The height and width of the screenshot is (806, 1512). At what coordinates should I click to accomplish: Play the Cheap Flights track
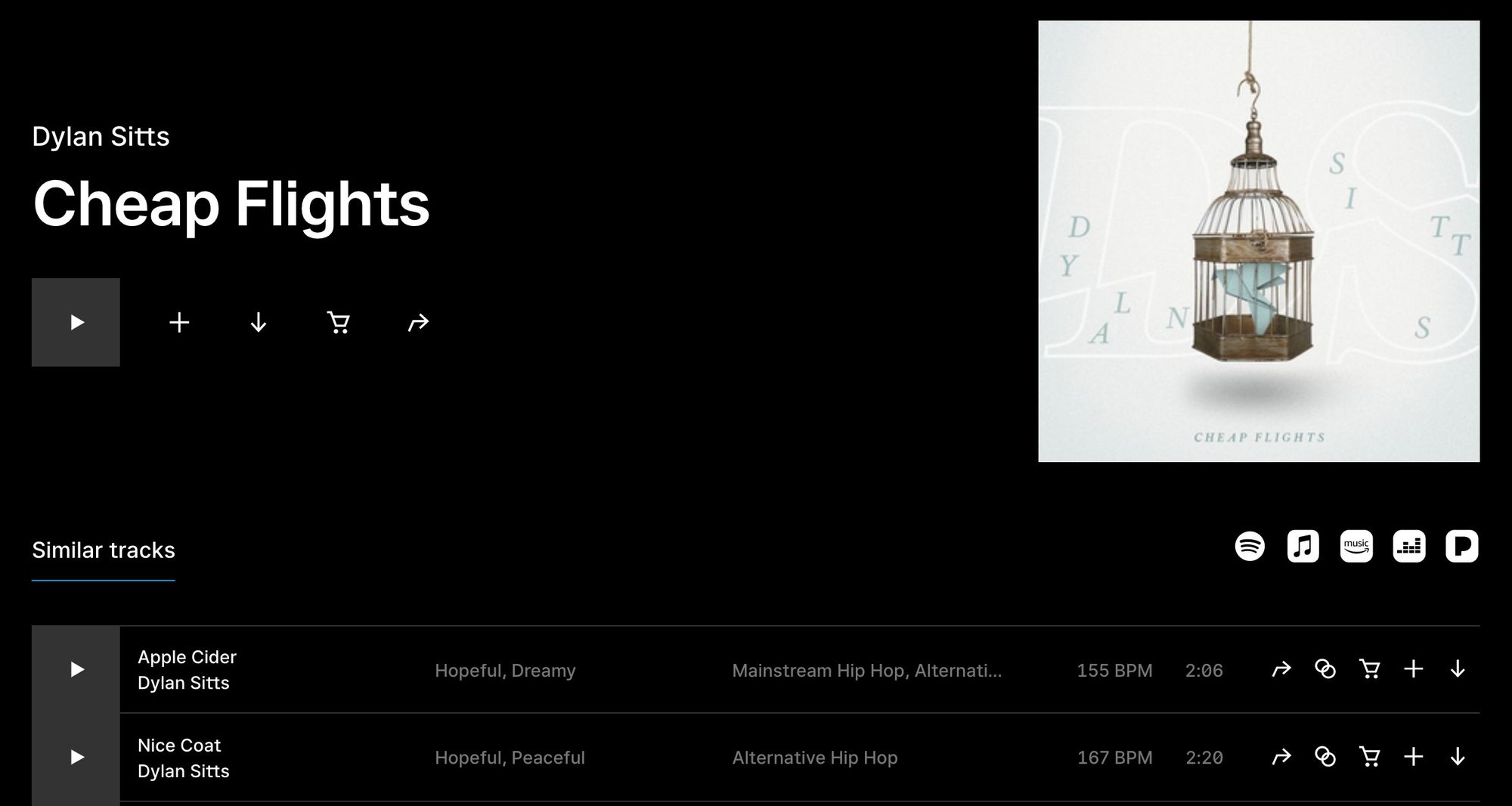pyautogui.click(x=76, y=322)
